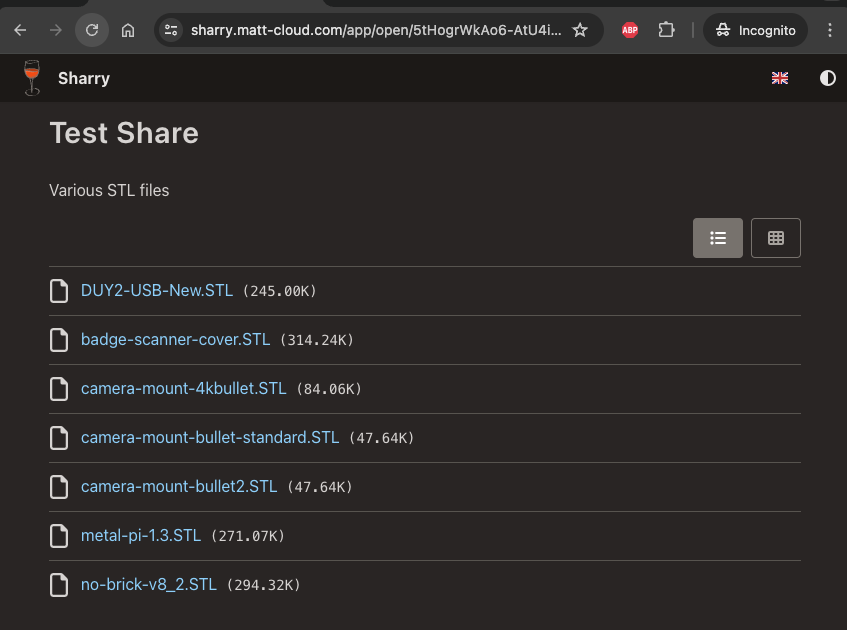Click file icon beside DUY2-USB-New.STL
Screen dimensions: 847x630
60,291
